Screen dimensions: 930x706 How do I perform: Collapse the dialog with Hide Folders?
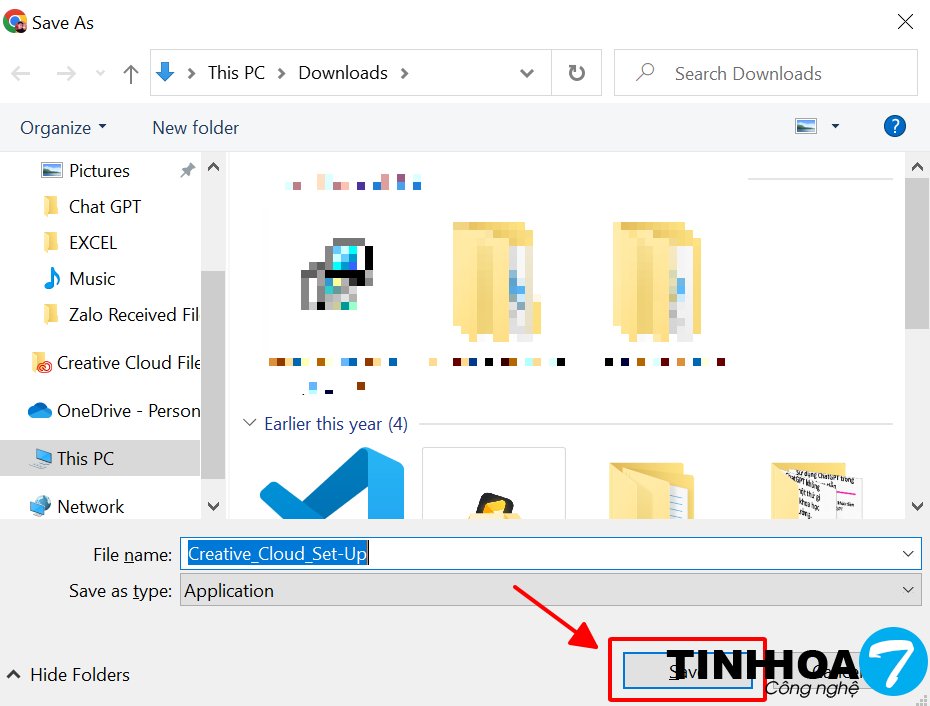coord(68,675)
